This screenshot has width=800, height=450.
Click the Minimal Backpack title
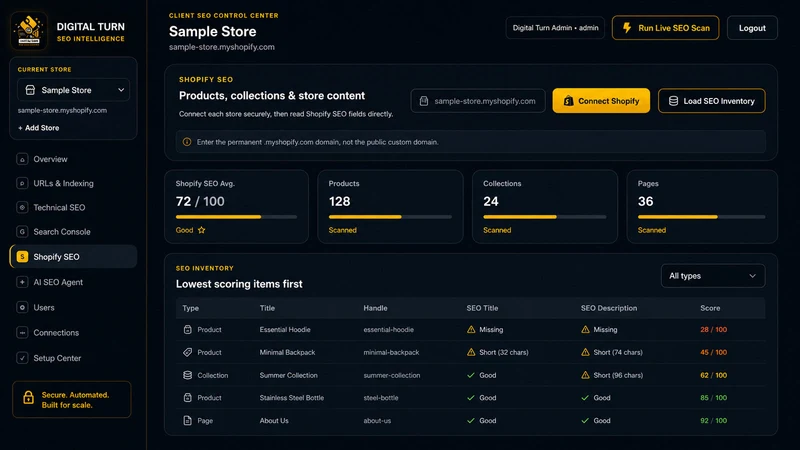coord(287,352)
